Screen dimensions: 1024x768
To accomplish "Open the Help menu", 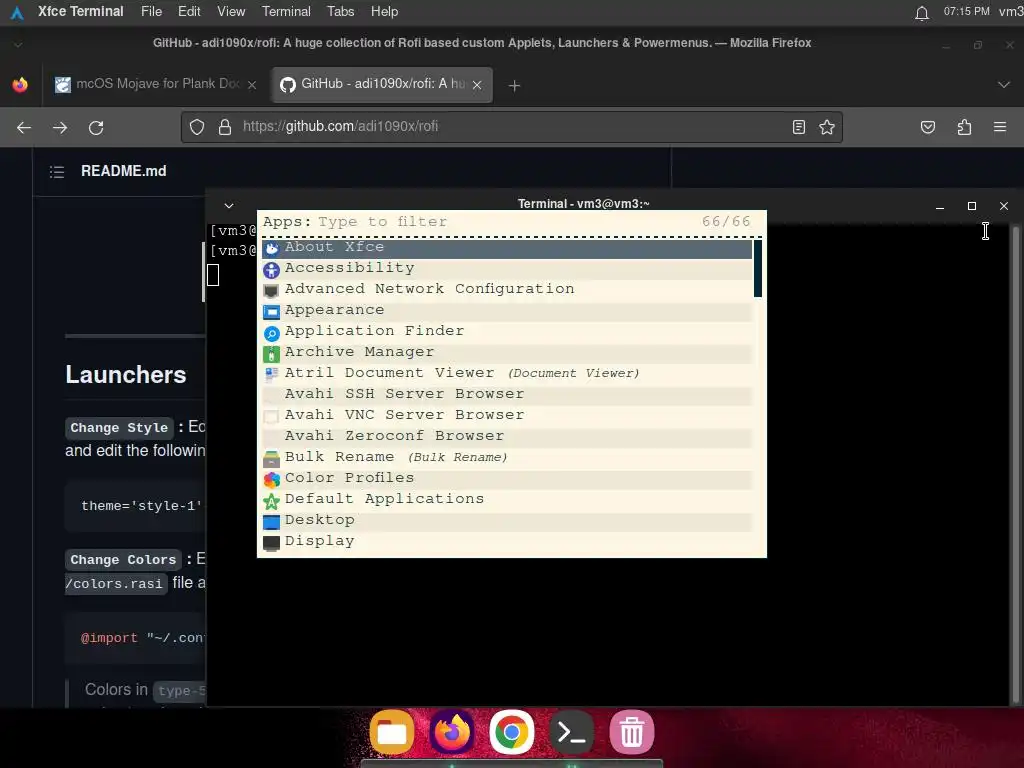I will pos(384,12).
